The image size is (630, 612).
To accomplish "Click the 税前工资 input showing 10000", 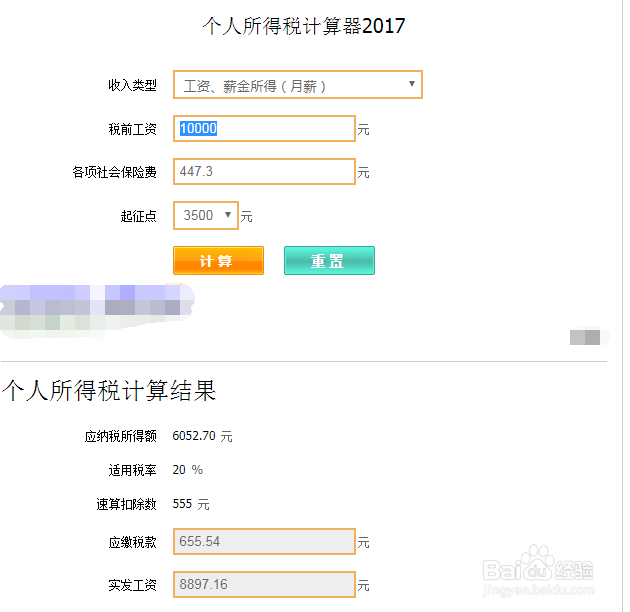I will pyautogui.click(x=264, y=129).
